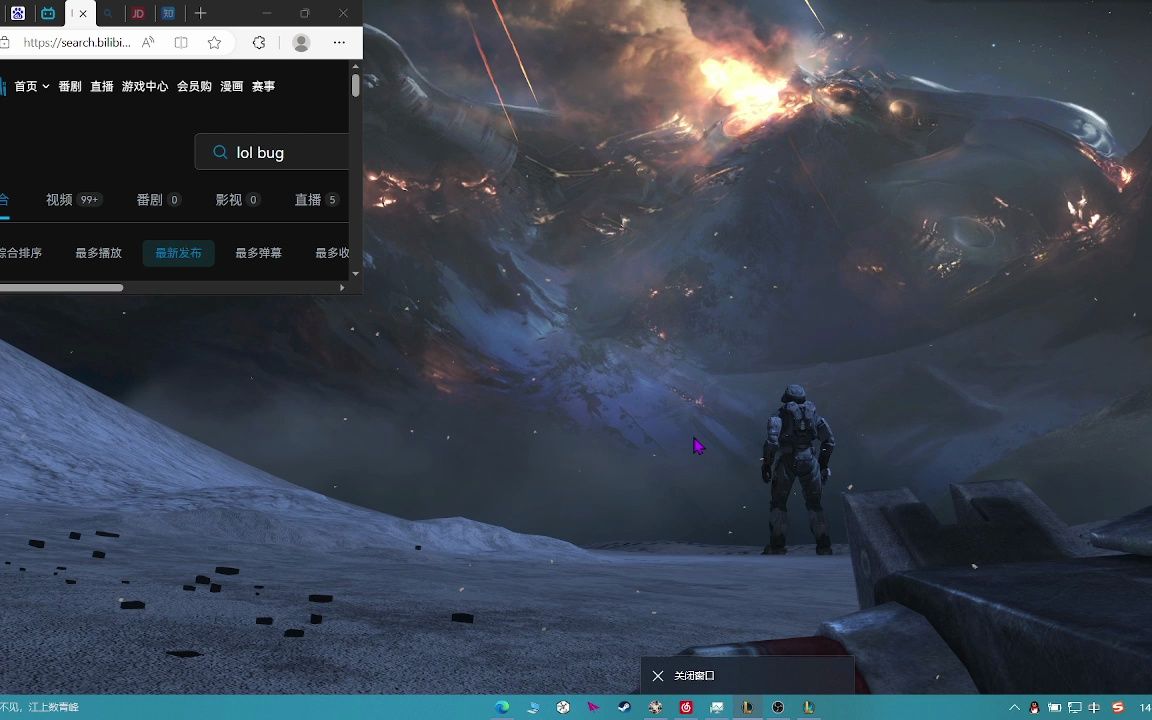The image size is (1152, 720).
Task: Open split screen view icon
Action: 181,43
